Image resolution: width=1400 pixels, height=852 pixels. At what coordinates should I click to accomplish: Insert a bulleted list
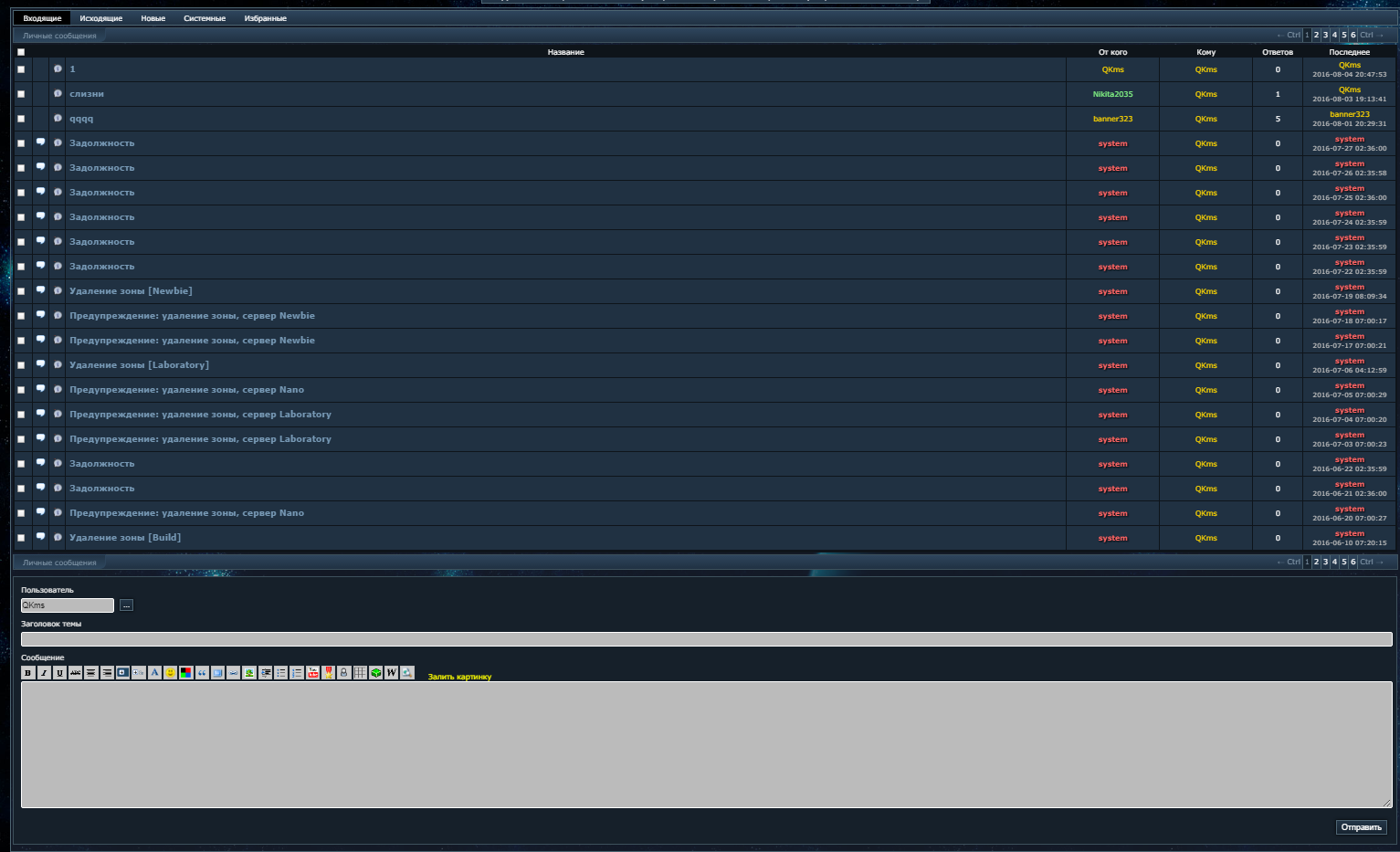(281, 673)
